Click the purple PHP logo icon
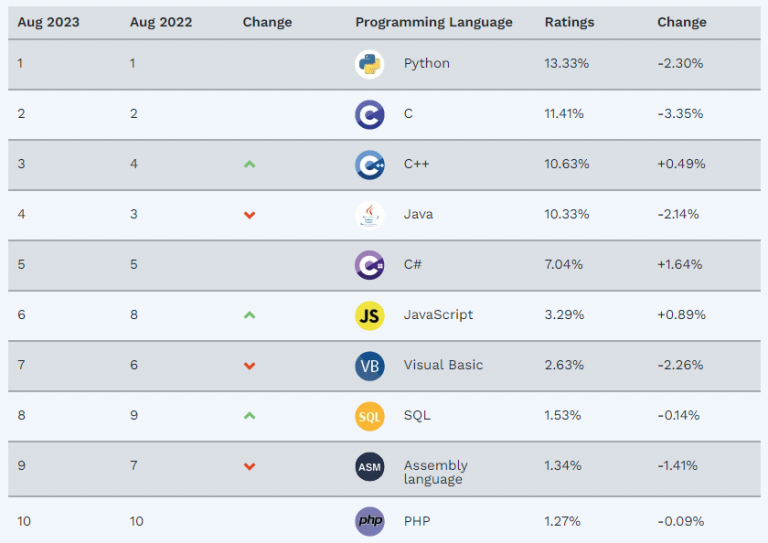This screenshot has height=543, width=768. point(369,521)
